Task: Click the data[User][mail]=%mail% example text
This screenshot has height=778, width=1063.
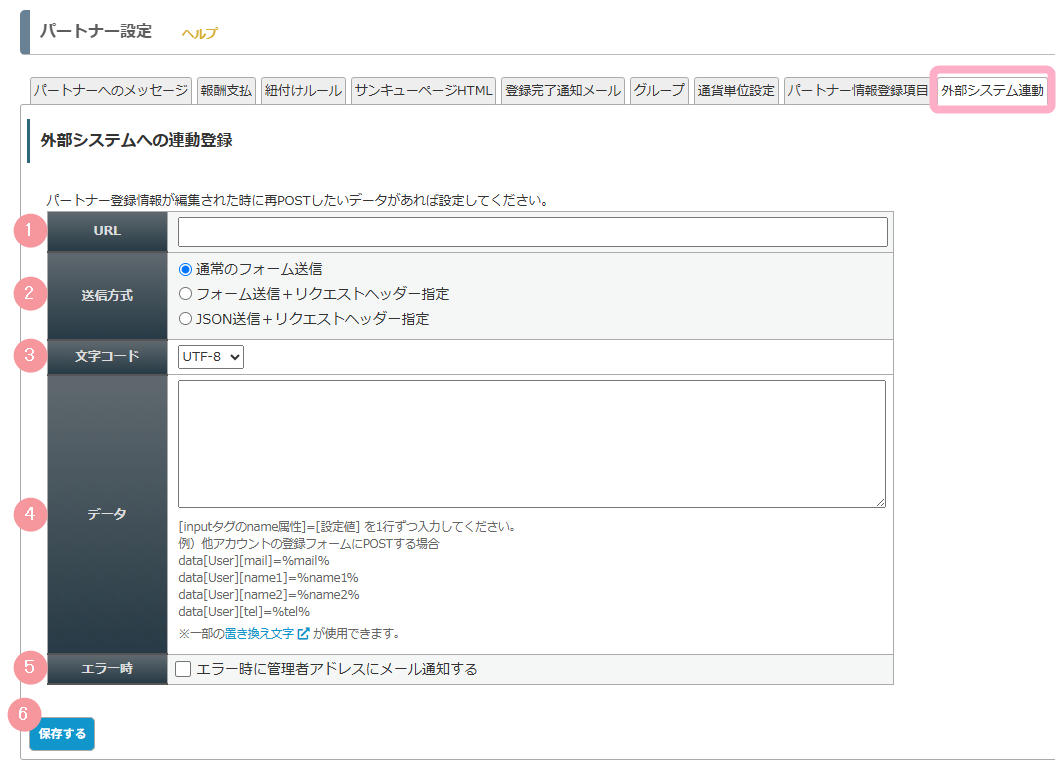Action: coord(254,561)
